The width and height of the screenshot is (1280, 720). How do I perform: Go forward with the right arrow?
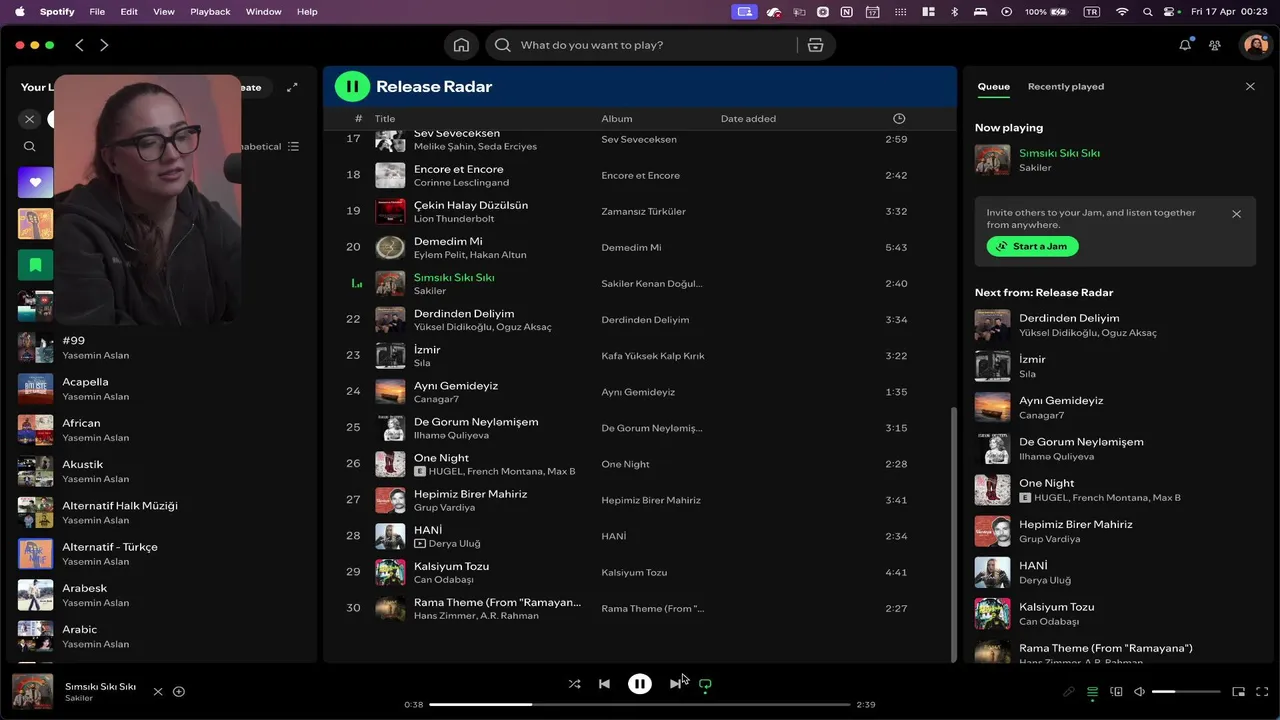(x=104, y=45)
